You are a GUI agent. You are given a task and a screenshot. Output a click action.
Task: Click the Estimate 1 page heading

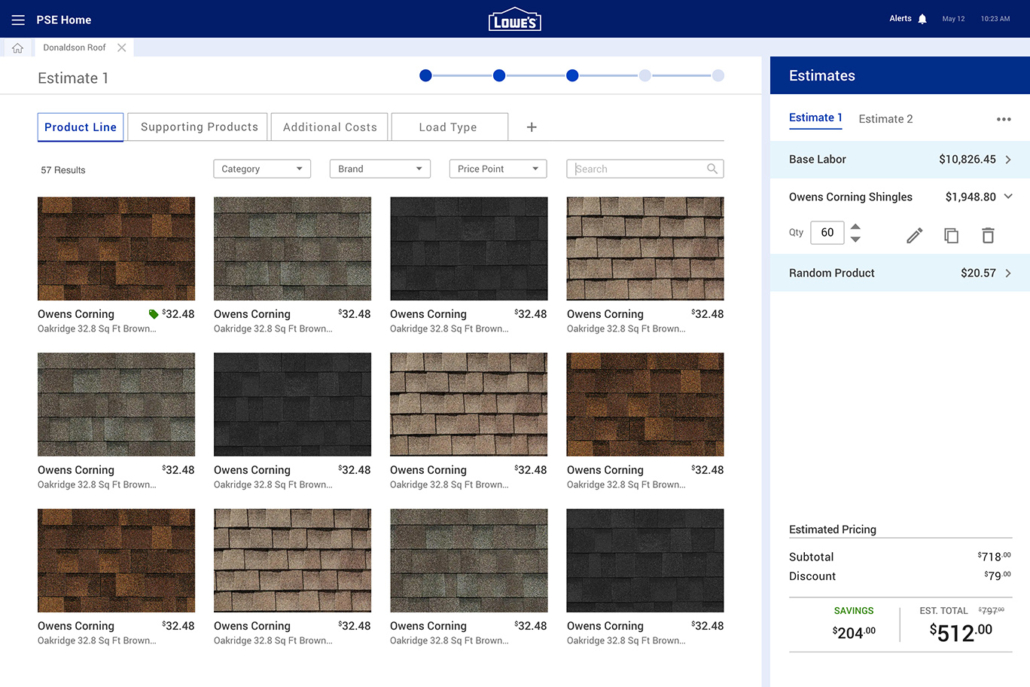pos(73,78)
